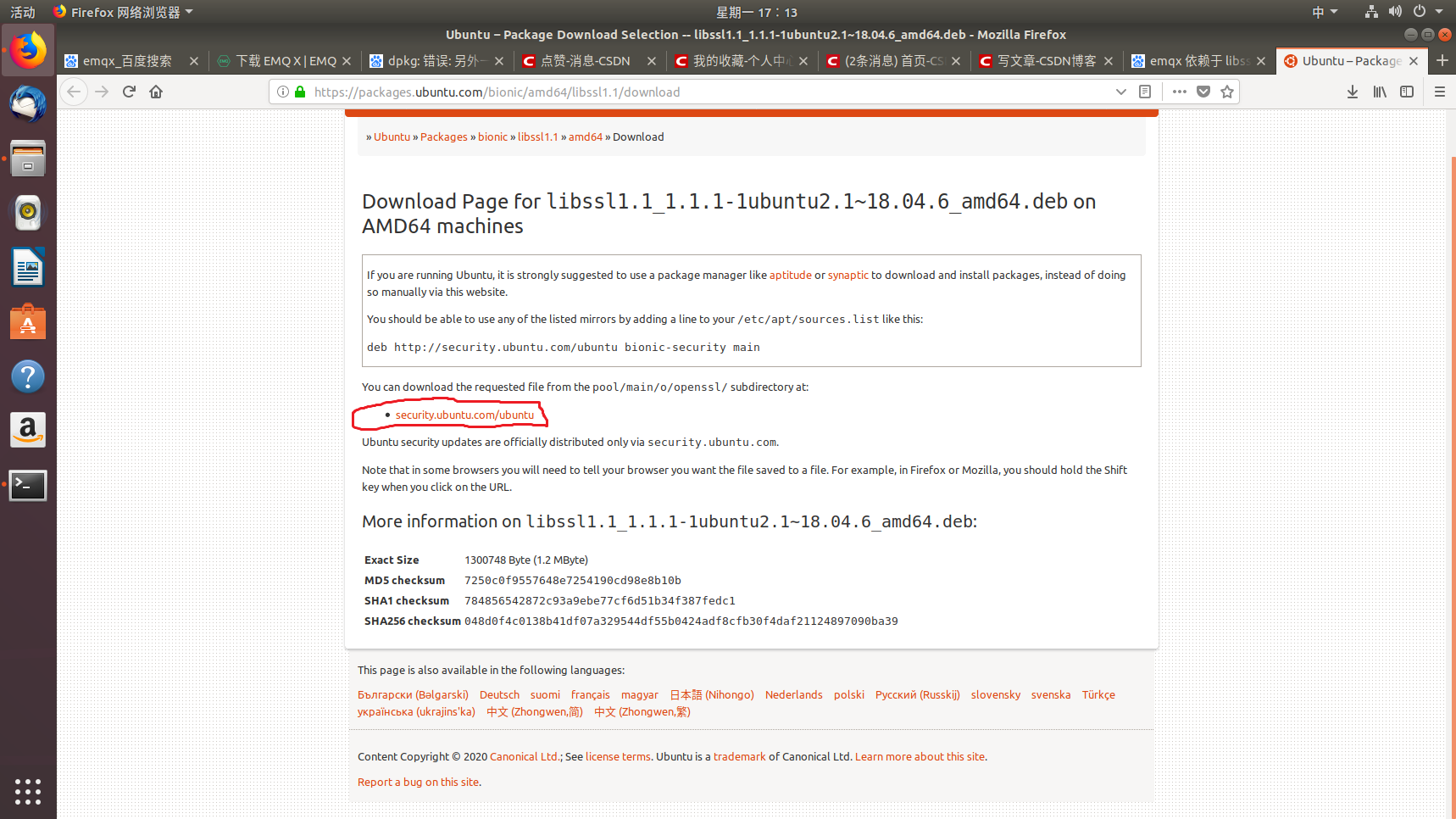Launch the Terminal from the Ubuntu dock
The image size is (1456, 819).
[x=28, y=485]
